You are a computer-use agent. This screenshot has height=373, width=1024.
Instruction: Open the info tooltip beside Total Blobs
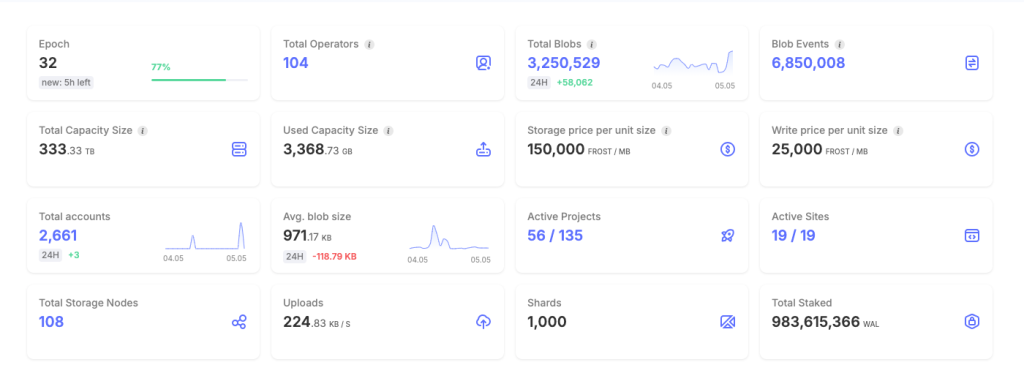592,45
